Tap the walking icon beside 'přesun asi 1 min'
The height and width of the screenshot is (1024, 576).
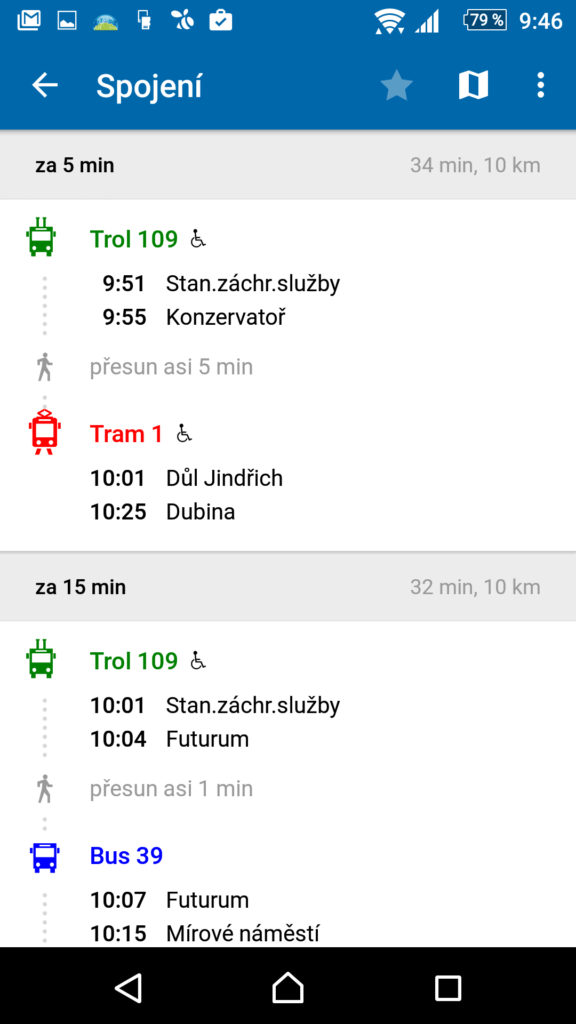click(44, 789)
